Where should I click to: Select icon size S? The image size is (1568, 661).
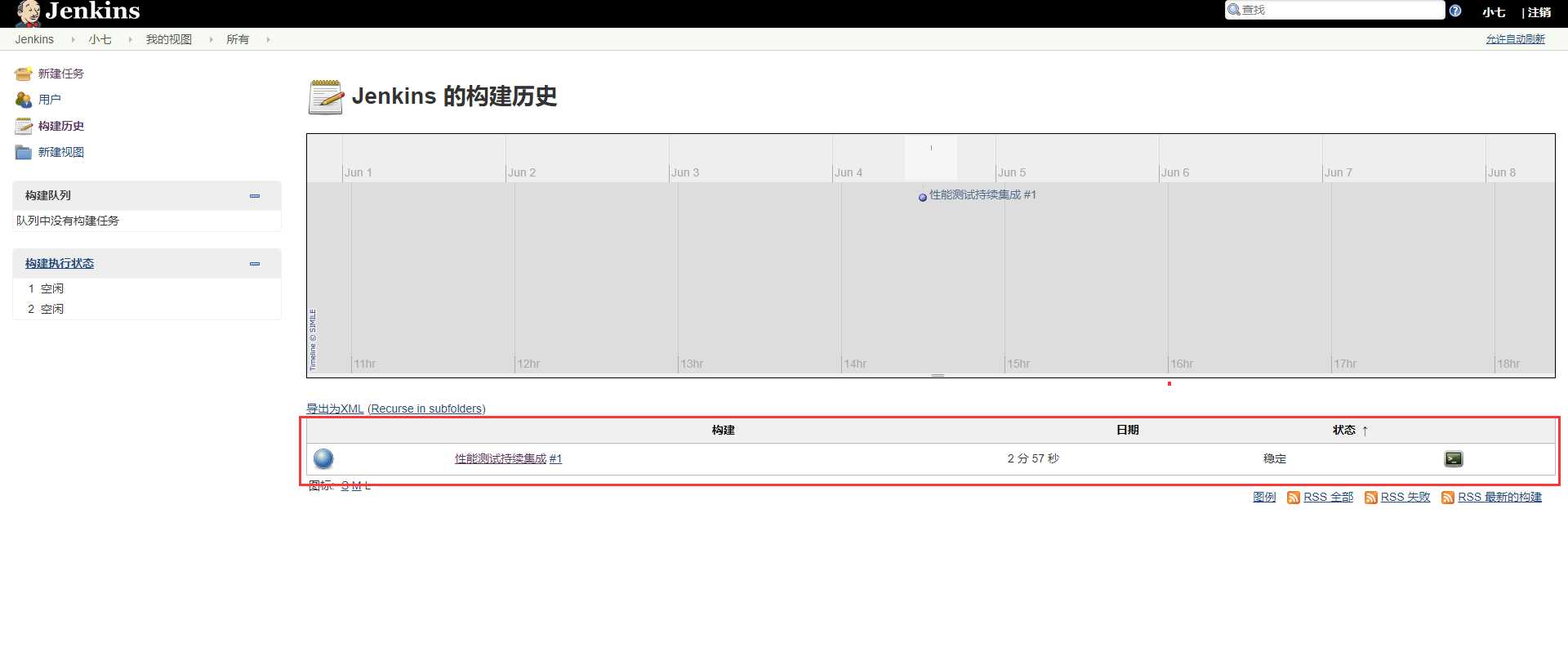tap(345, 485)
